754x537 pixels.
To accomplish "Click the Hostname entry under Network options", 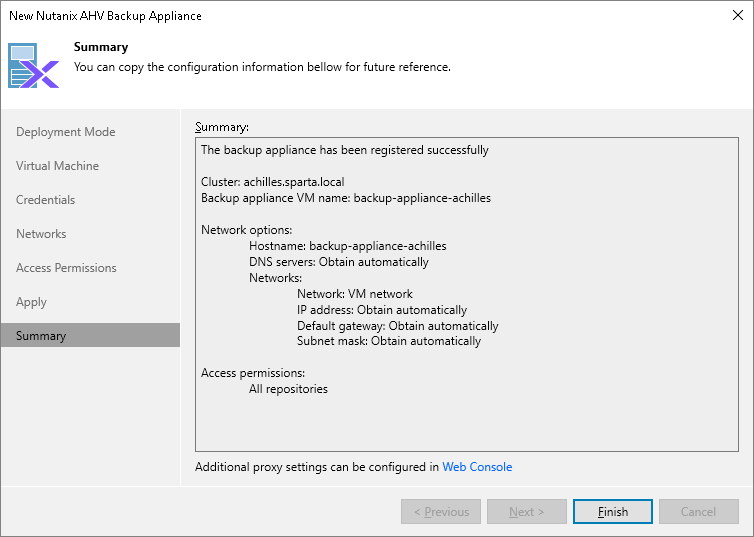I will click(347, 246).
